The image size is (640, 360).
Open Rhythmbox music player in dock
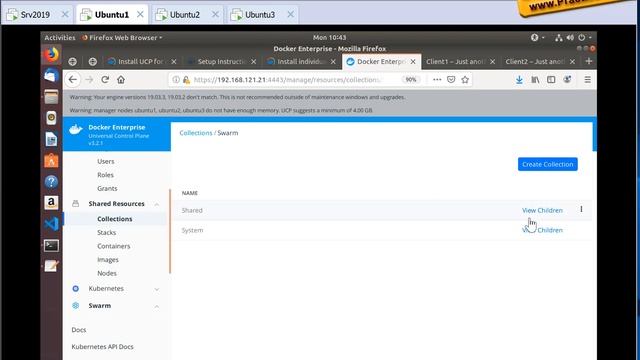(51, 118)
